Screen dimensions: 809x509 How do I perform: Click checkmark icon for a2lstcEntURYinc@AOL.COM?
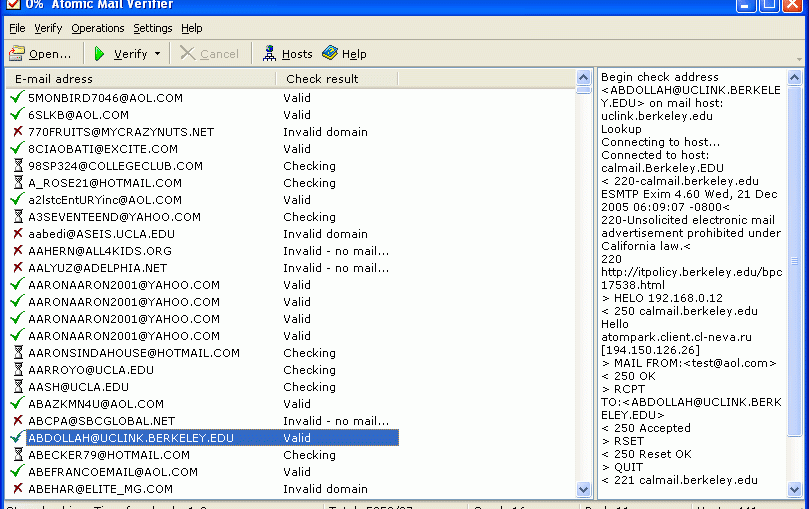(17, 199)
